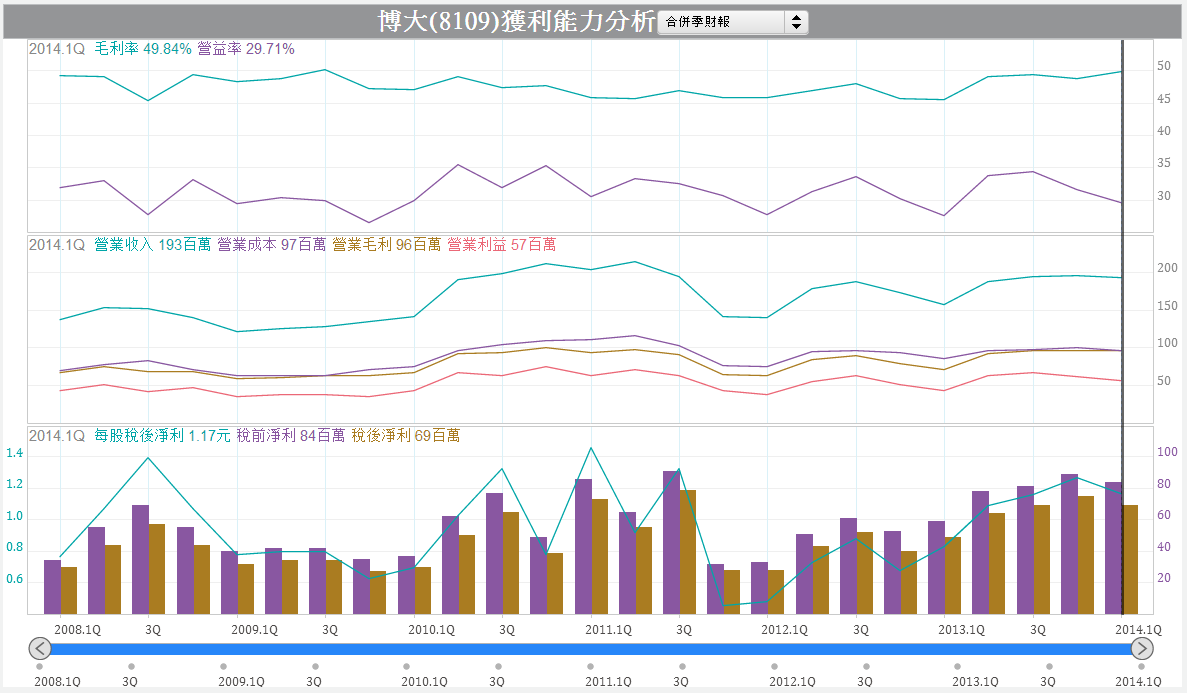Click the left circular arrow of range slider
This screenshot has height=693, width=1187.
[40, 648]
